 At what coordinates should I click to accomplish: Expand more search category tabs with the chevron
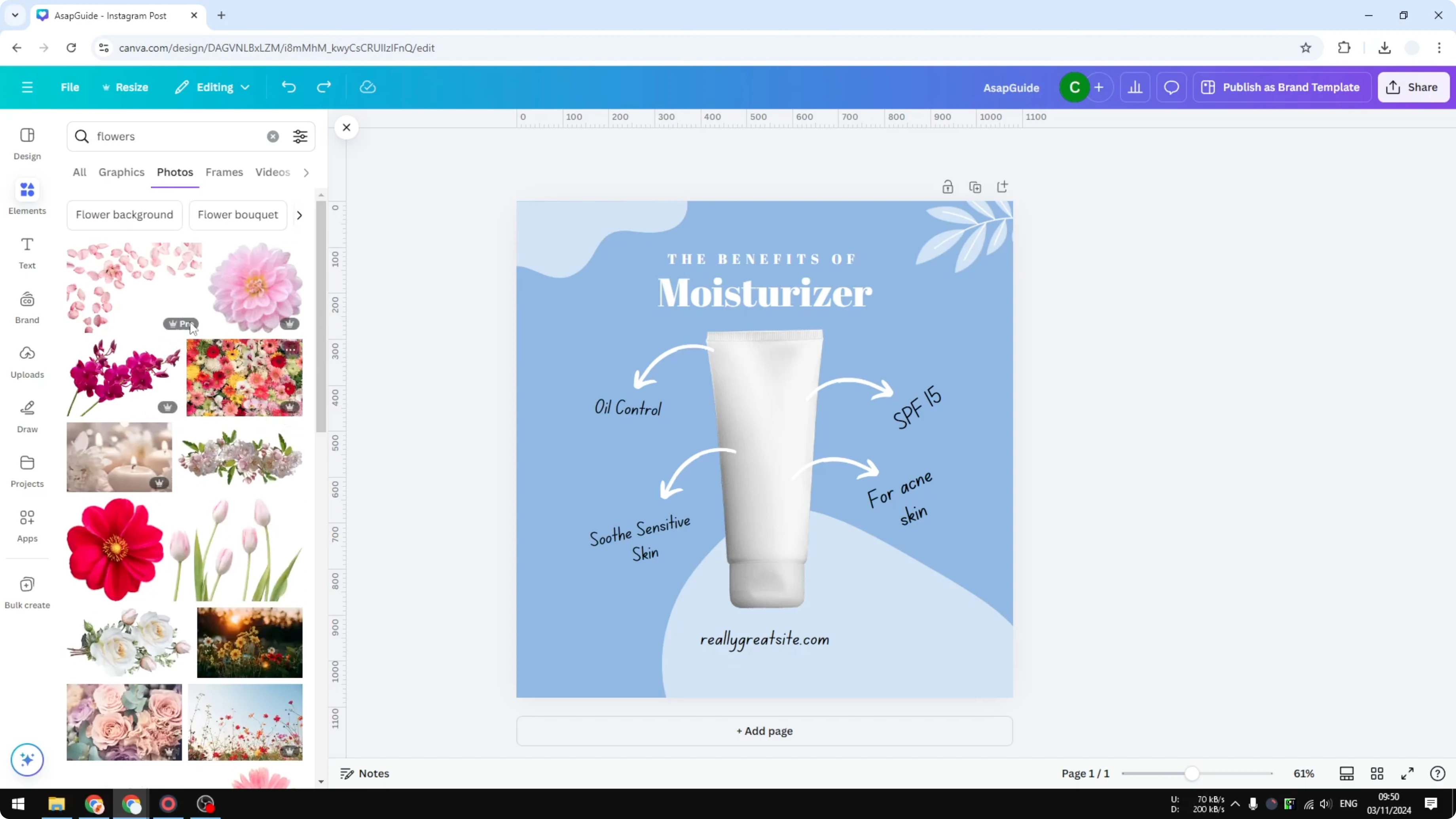point(306,173)
